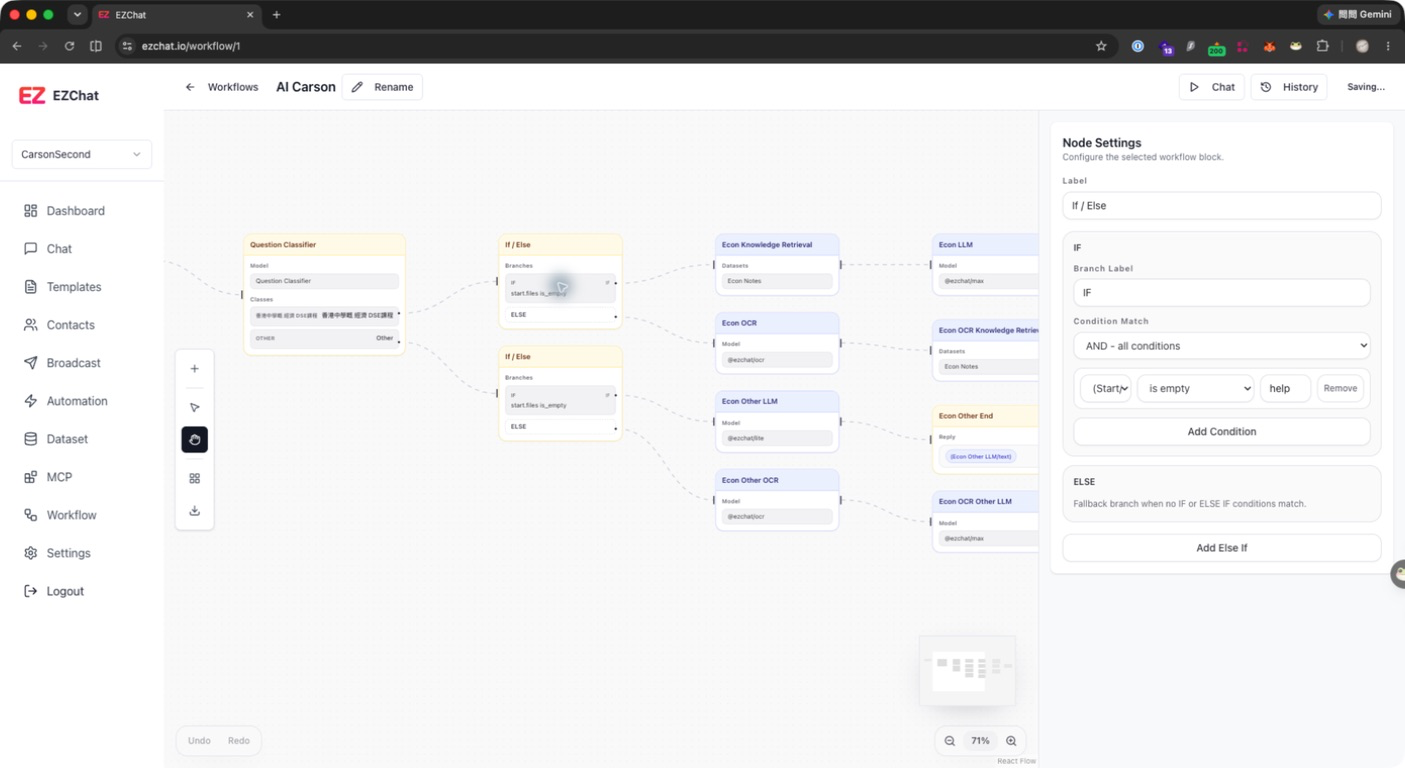Click the Add Condition button
Image resolution: width=1405 pixels, height=768 pixels.
click(1221, 432)
